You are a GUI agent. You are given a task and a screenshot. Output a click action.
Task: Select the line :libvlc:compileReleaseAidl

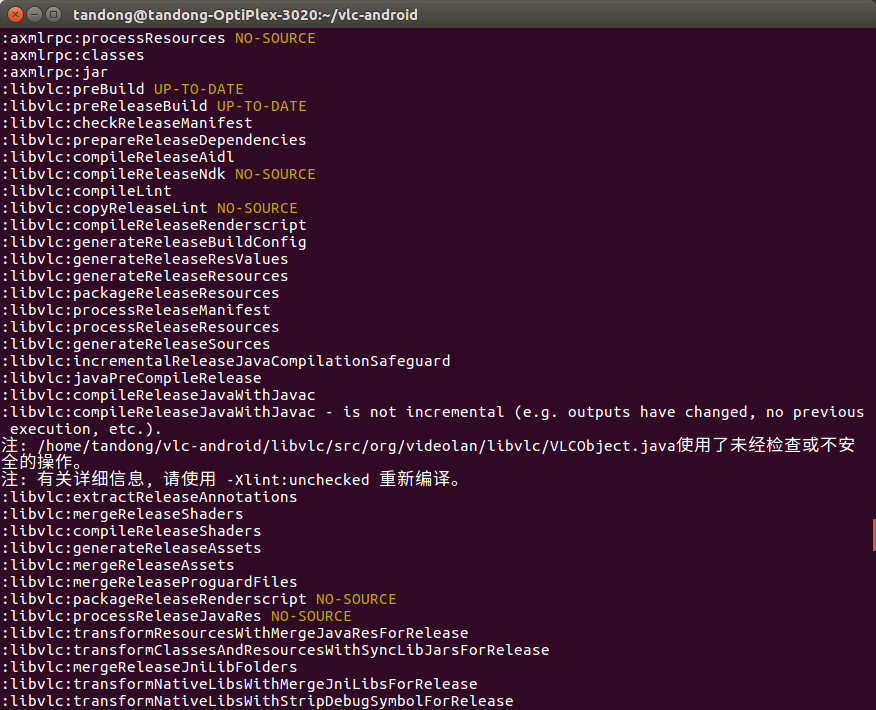[118, 158]
